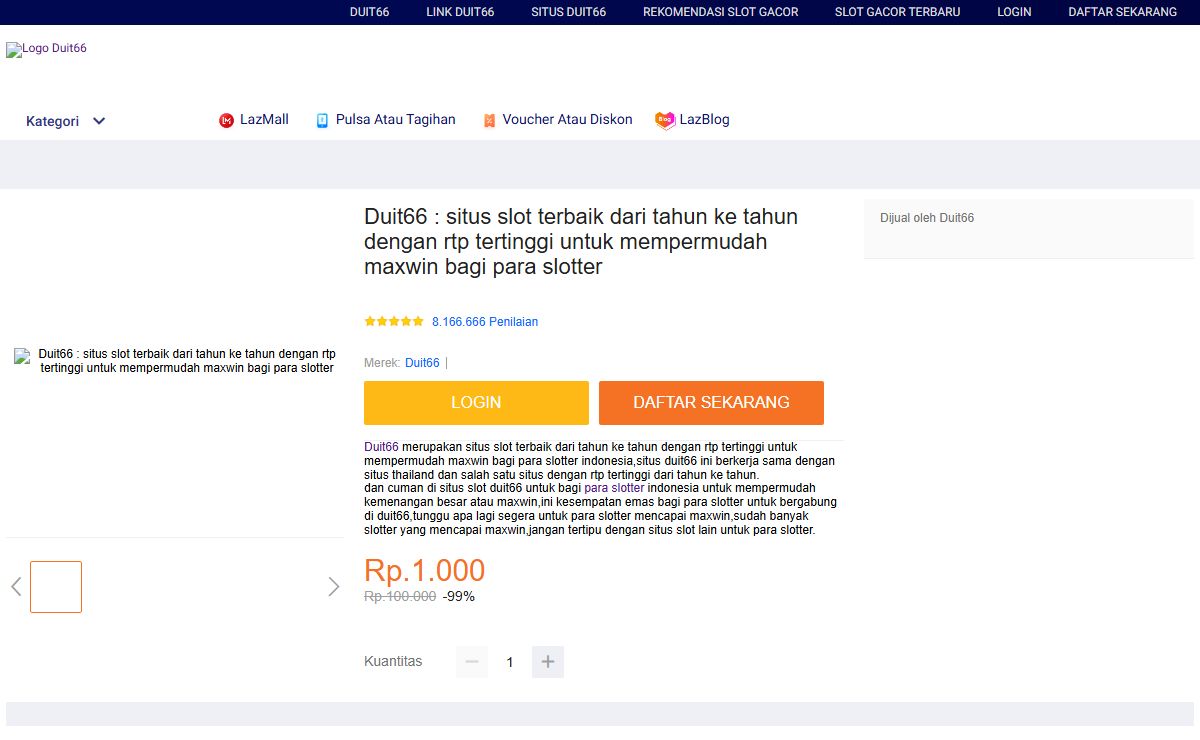Select DAFTAR SEKARANG in the top navigation bar
1200x740 pixels.
(1122, 12)
